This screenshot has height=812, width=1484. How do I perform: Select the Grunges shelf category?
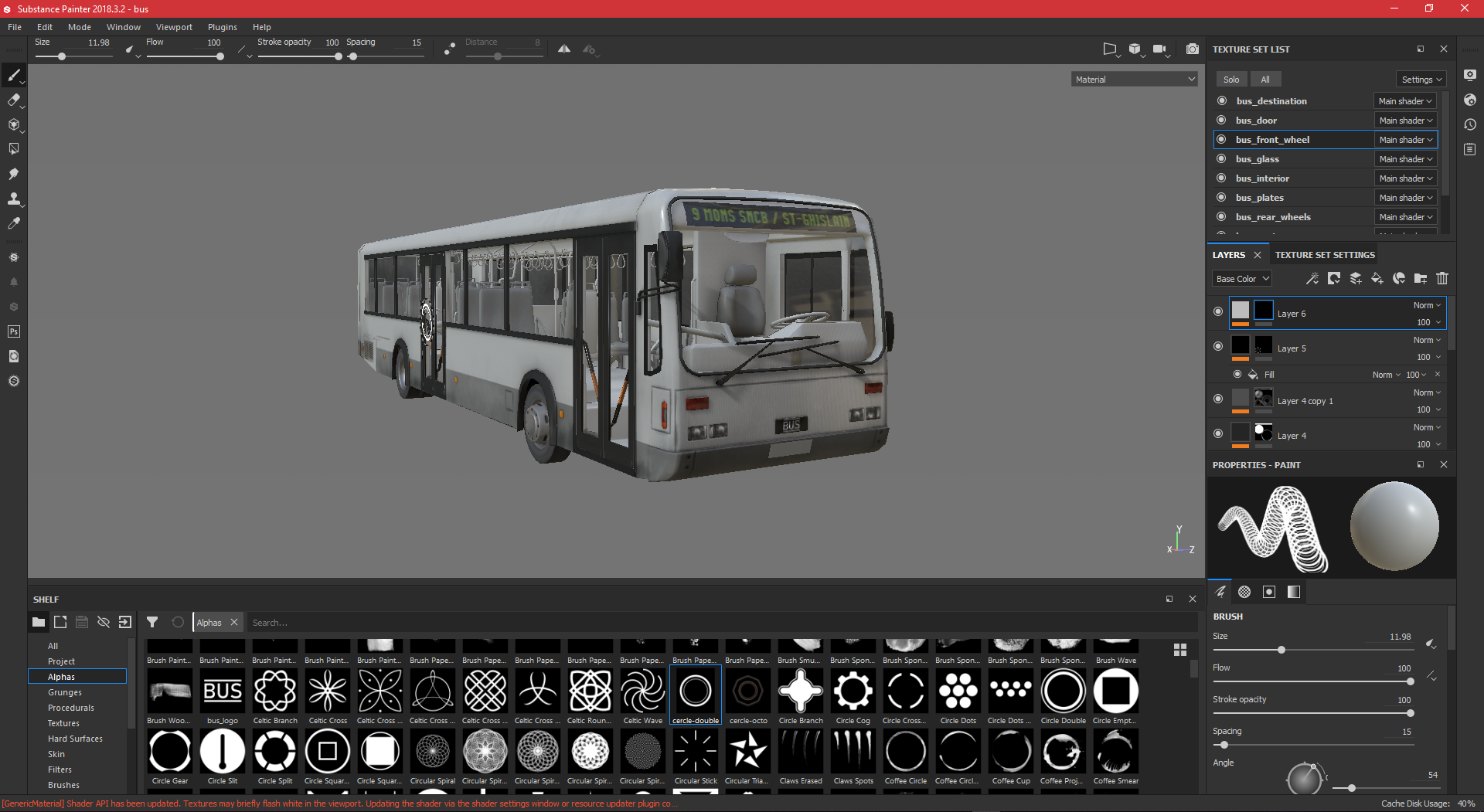(x=65, y=692)
